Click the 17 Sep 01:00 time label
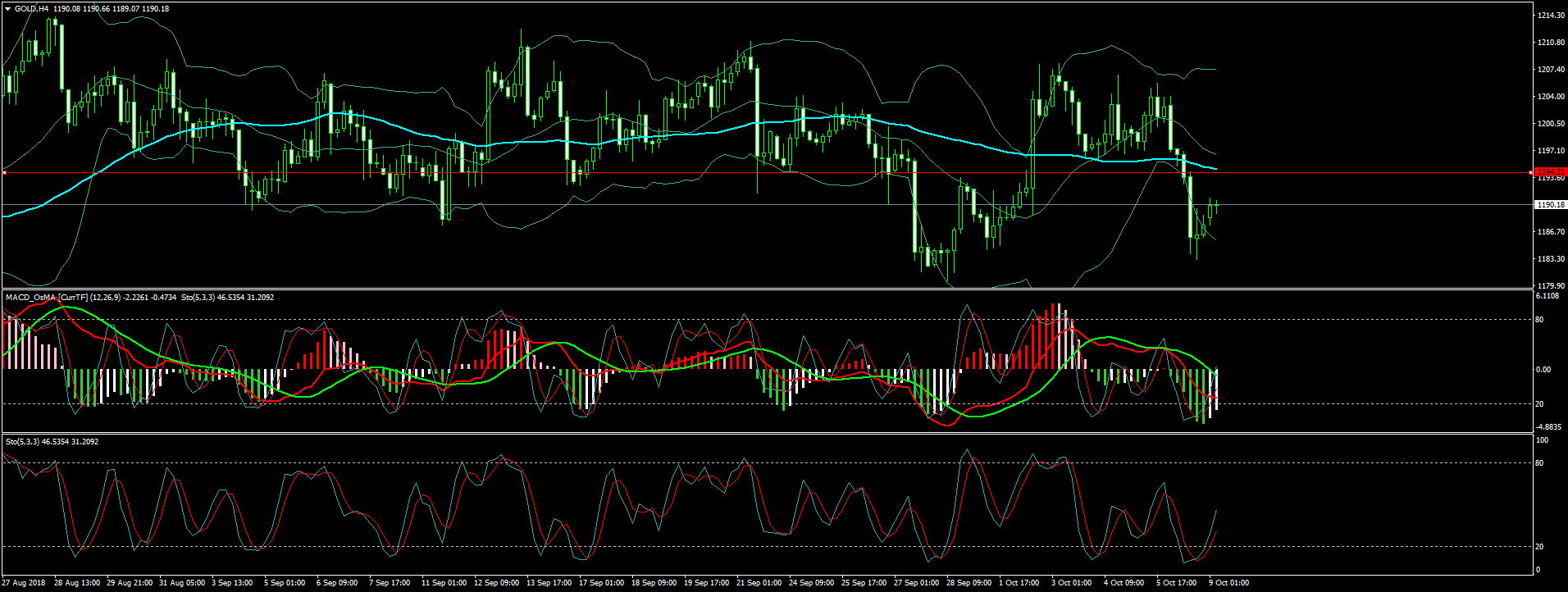 pyautogui.click(x=602, y=583)
